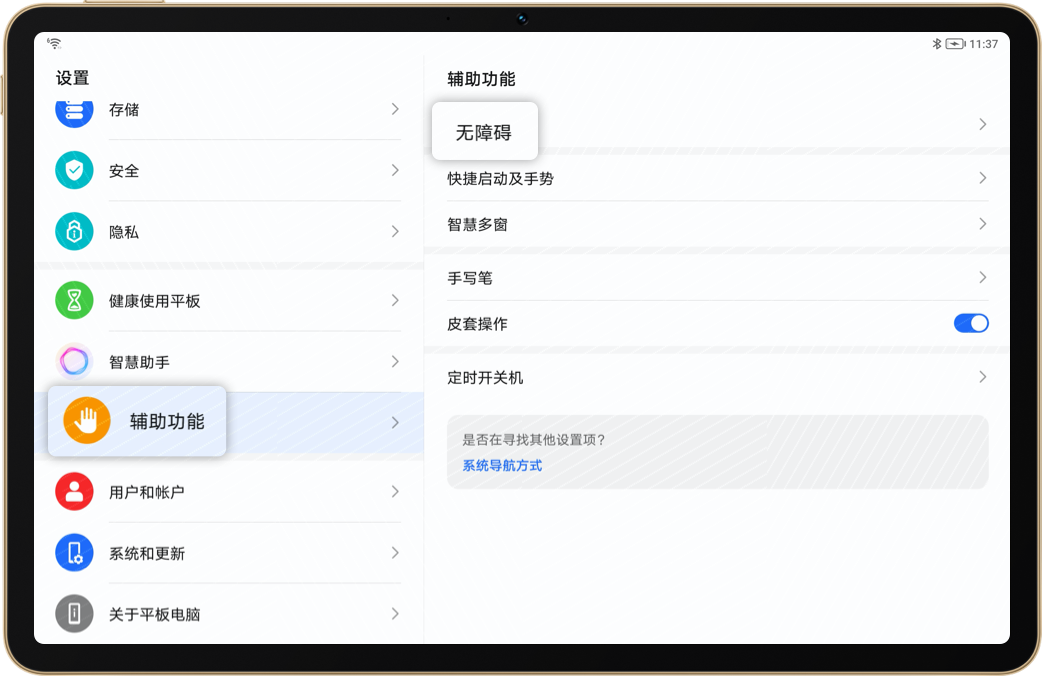Select the 健康使用平板 label
Viewport: 1042px width, 676px height.
[155, 301]
